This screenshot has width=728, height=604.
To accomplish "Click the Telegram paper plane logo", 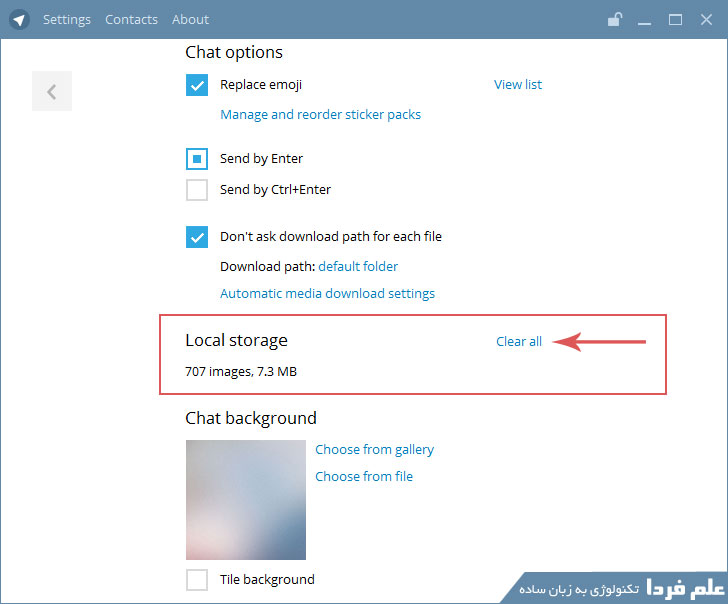I will tap(20, 19).
